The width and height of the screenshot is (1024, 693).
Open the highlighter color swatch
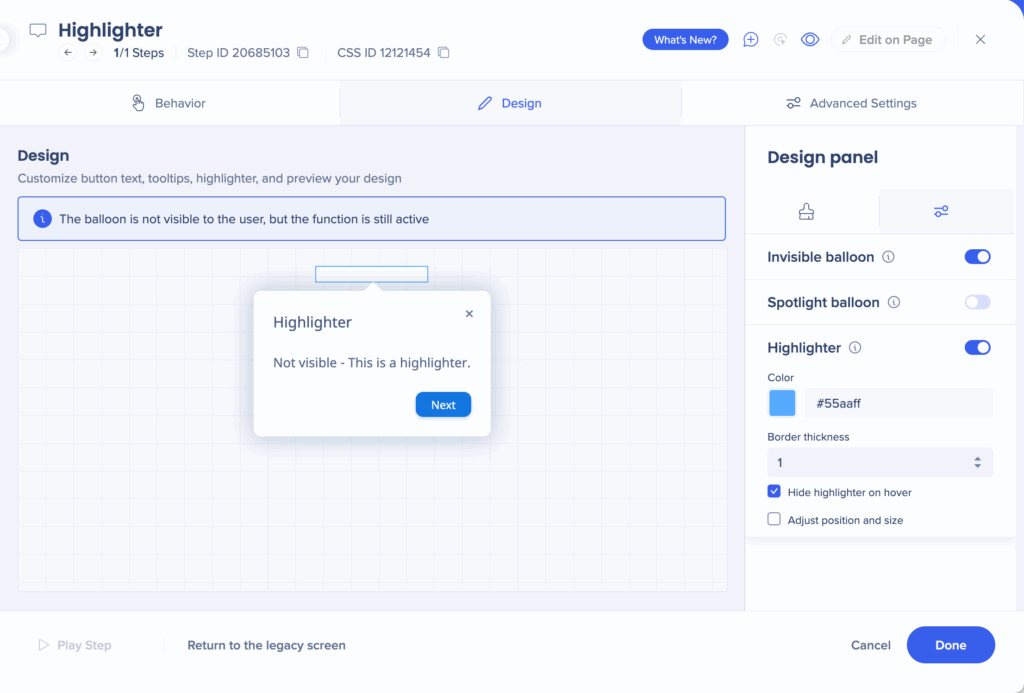tap(782, 403)
